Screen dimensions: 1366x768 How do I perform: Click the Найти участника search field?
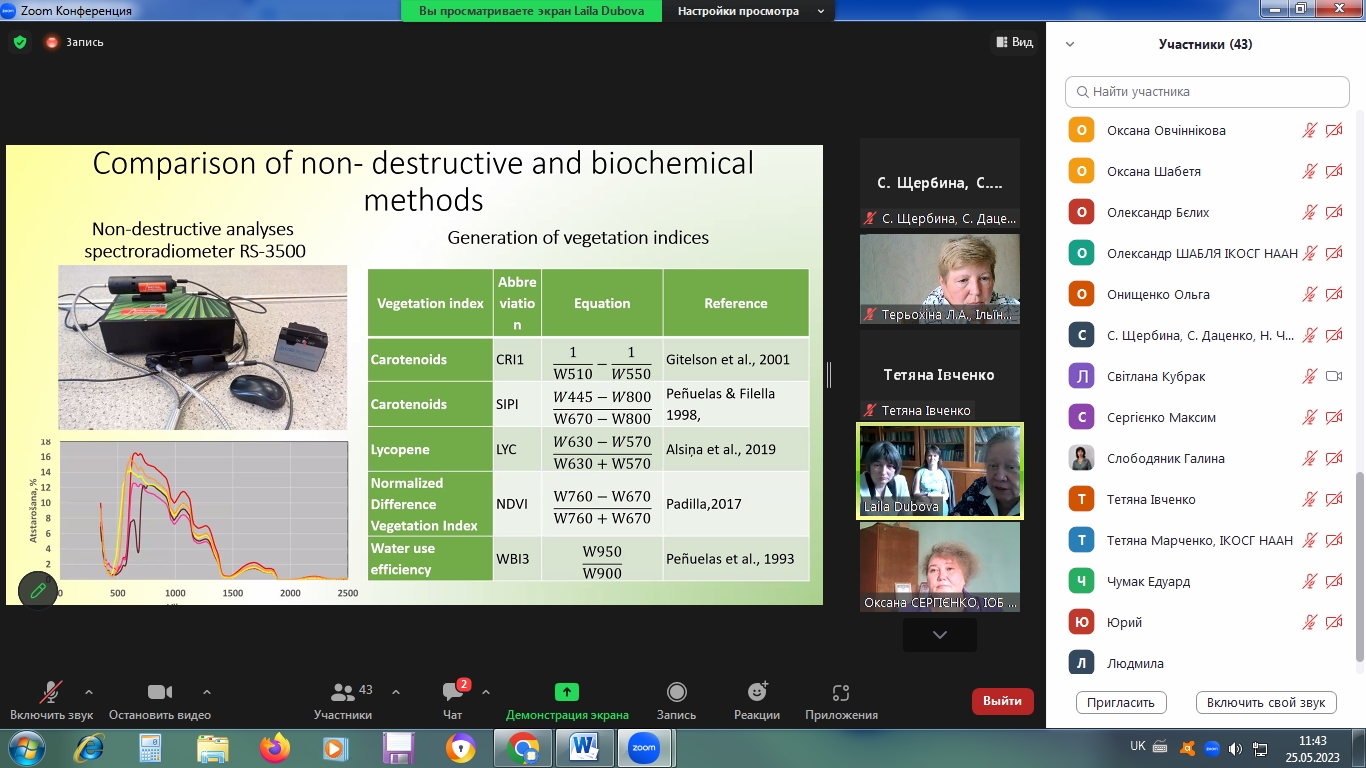pyautogui.click(x=1207, y=91)
